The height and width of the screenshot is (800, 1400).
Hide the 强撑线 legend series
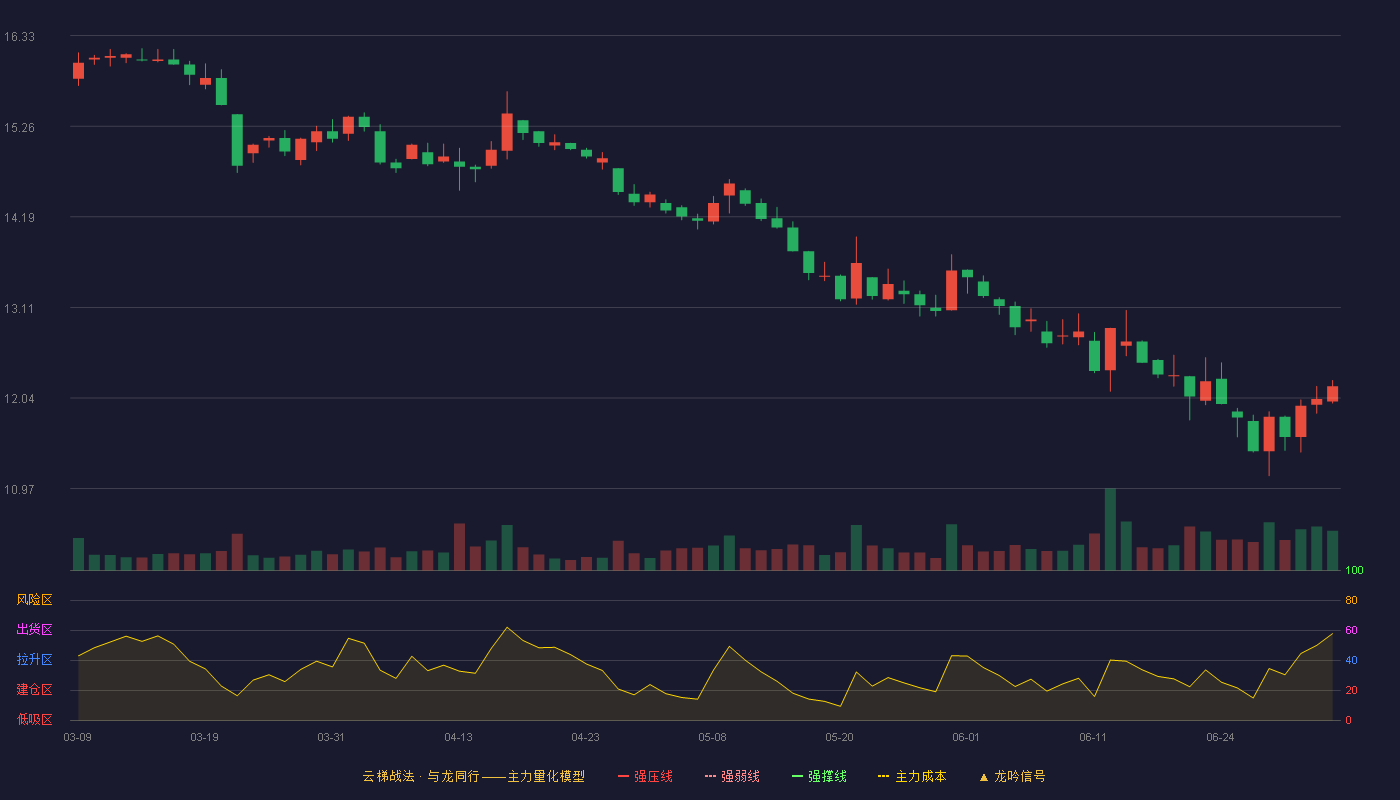[x=819, y=776]
